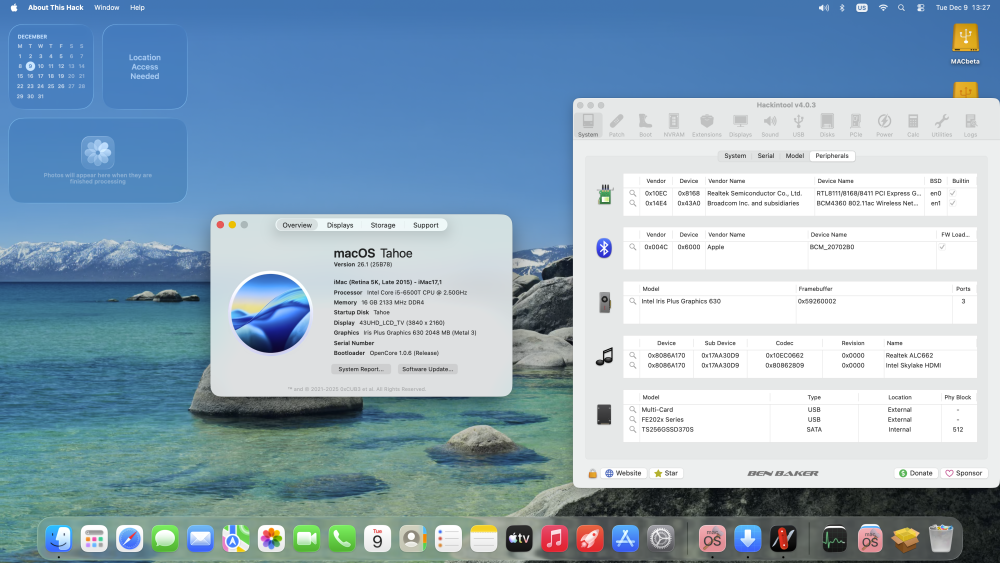Open Finder from the Dock
The image size is (1000, 563).
(x=59, y=539)
